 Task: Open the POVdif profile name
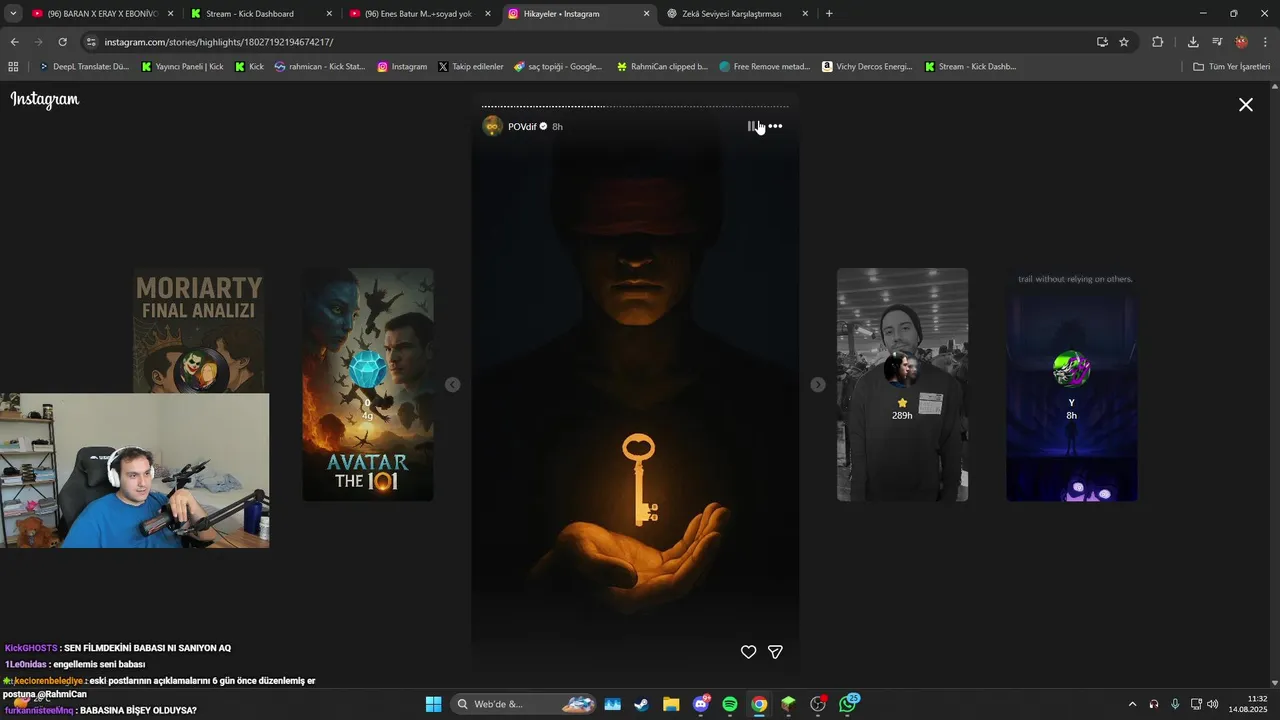tap(522, 127)
